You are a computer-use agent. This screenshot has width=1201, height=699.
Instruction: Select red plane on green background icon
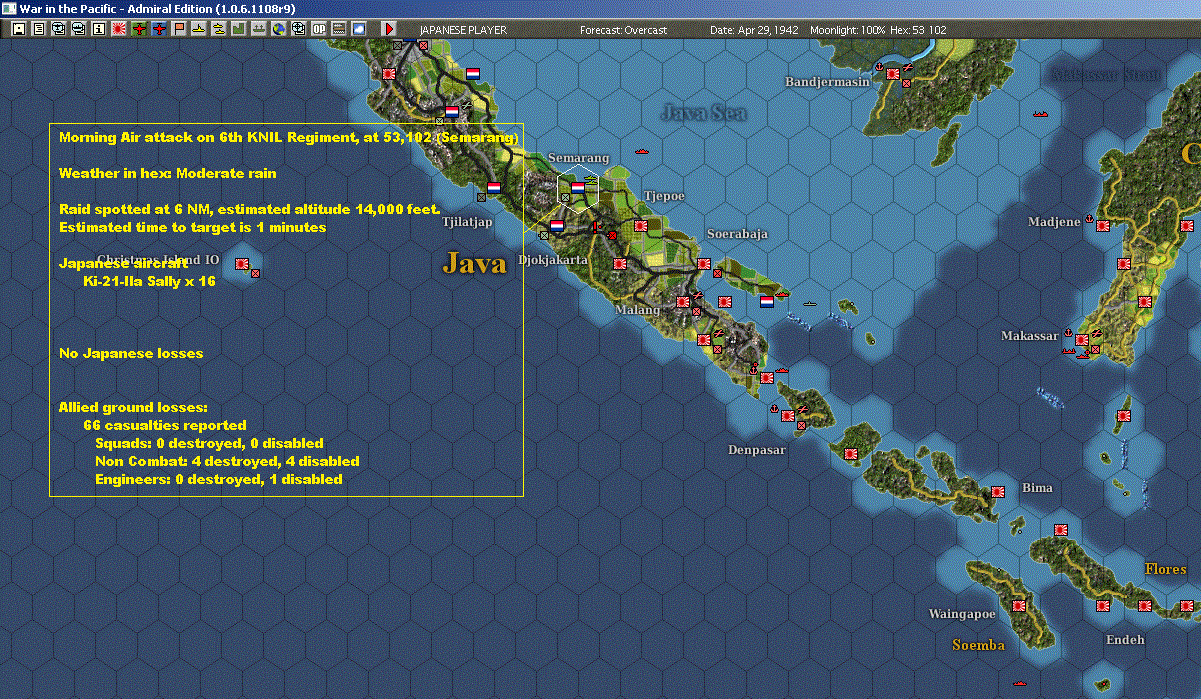[x=139, y=29]
